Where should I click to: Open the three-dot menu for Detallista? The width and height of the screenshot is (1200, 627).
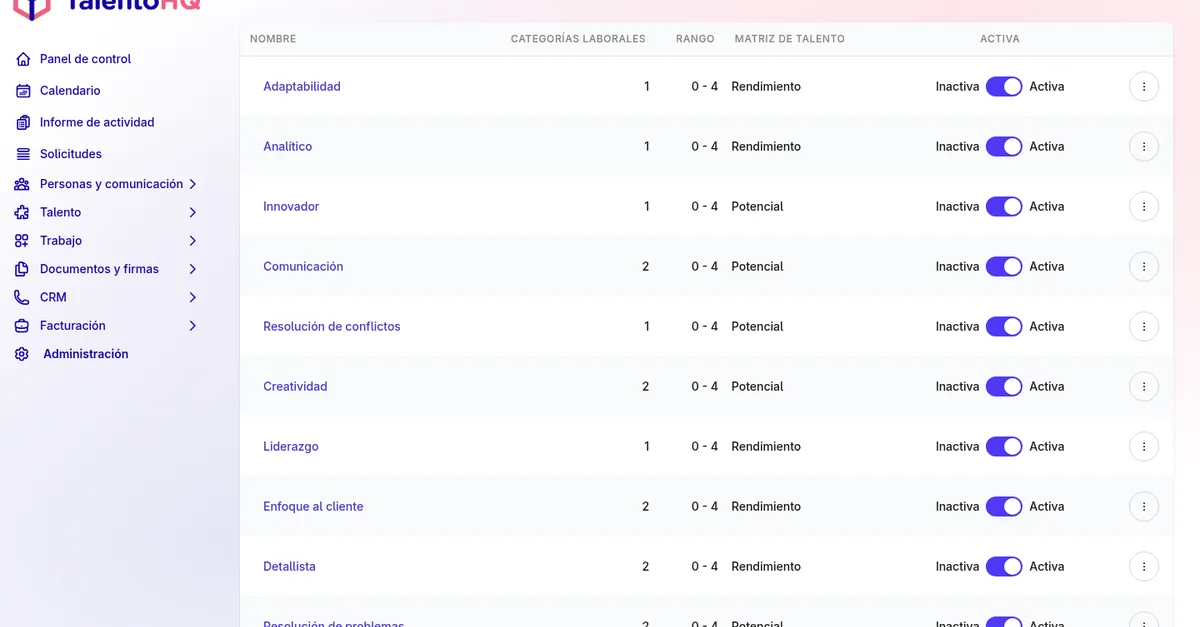[x=1144, y=566]
